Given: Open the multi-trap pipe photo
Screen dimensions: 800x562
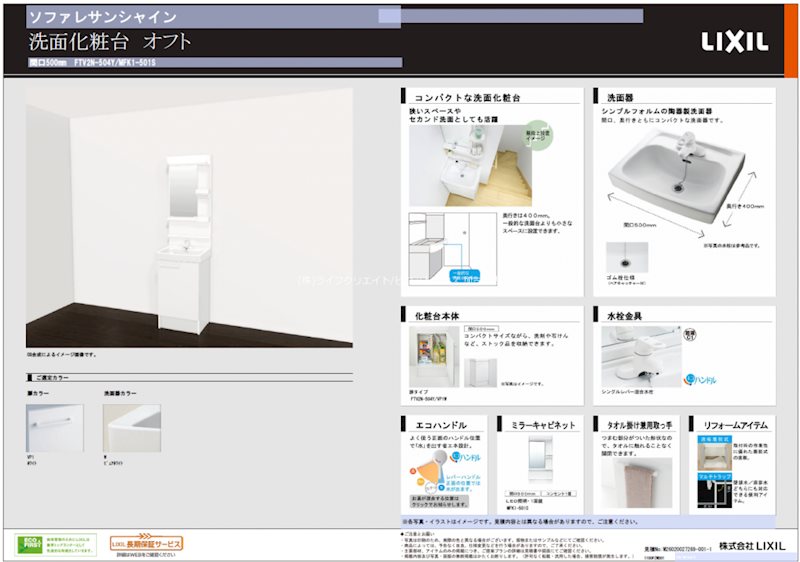Looking at the screenshot, I should [x=714, y=495].
